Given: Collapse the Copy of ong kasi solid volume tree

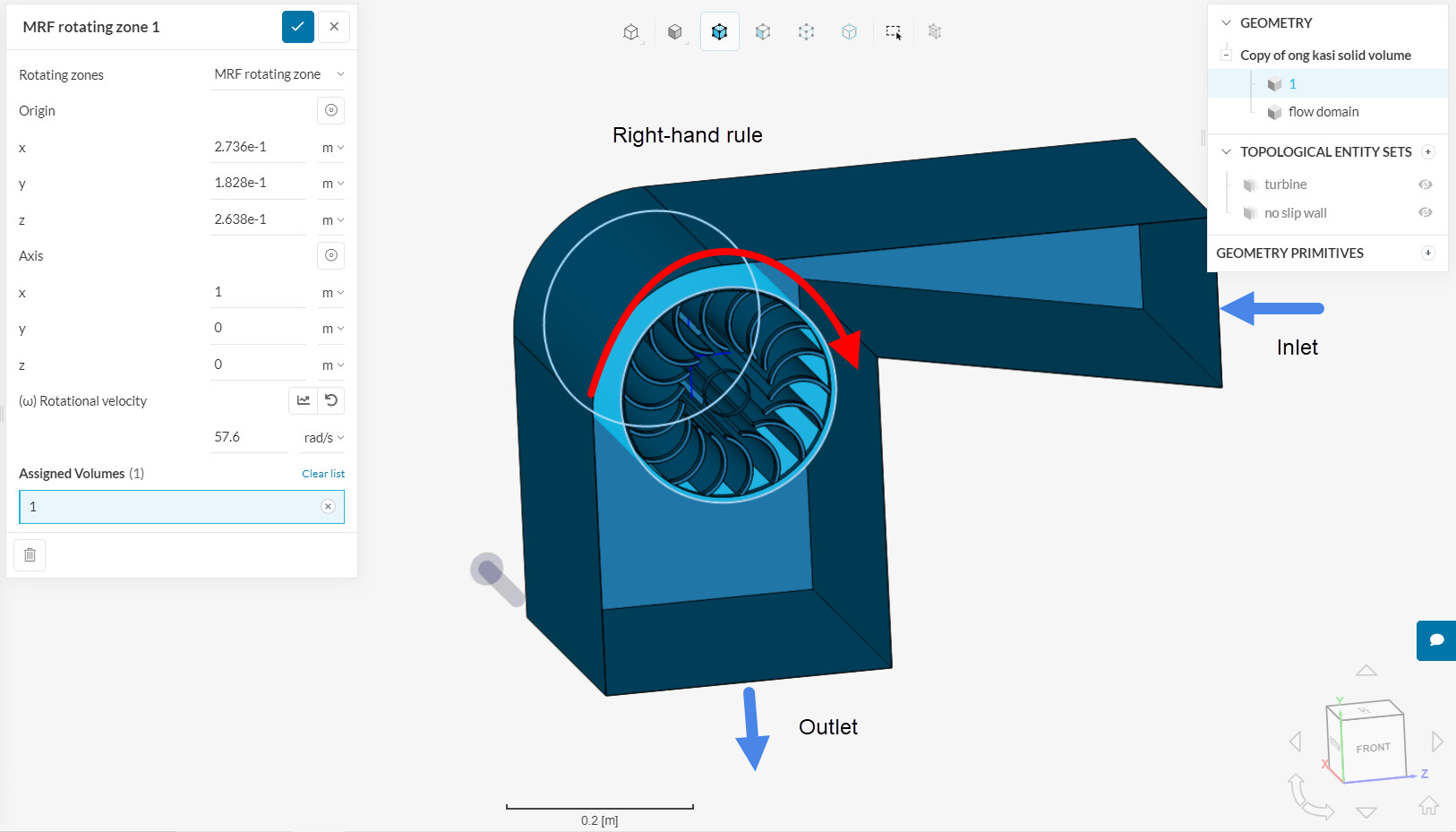Looking at the screenshot, I should click(x=1226, y=55).
